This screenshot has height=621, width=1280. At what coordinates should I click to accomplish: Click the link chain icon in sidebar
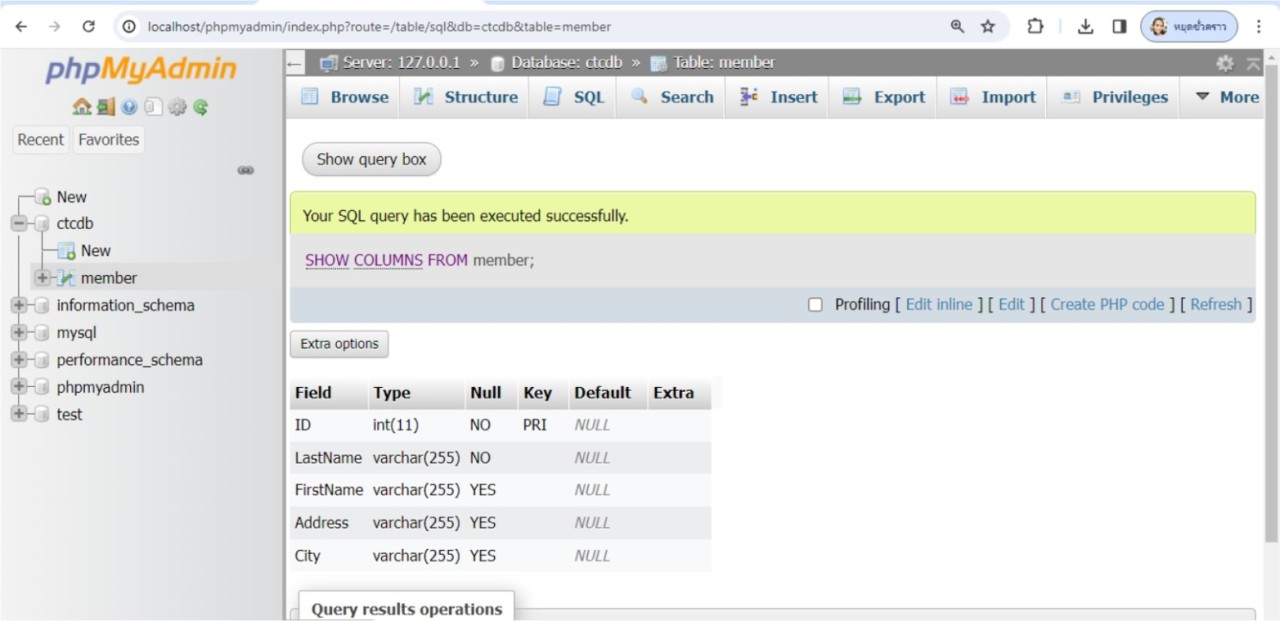click(245, 171)
